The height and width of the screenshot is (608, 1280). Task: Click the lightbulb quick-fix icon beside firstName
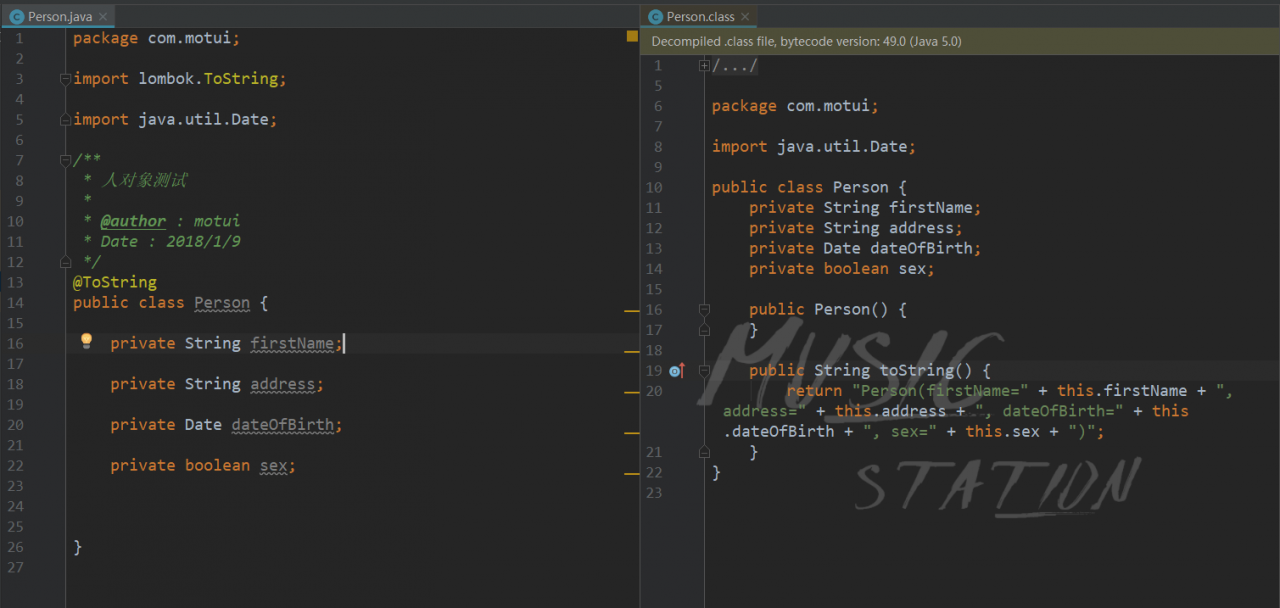click(x=86, y=341)
